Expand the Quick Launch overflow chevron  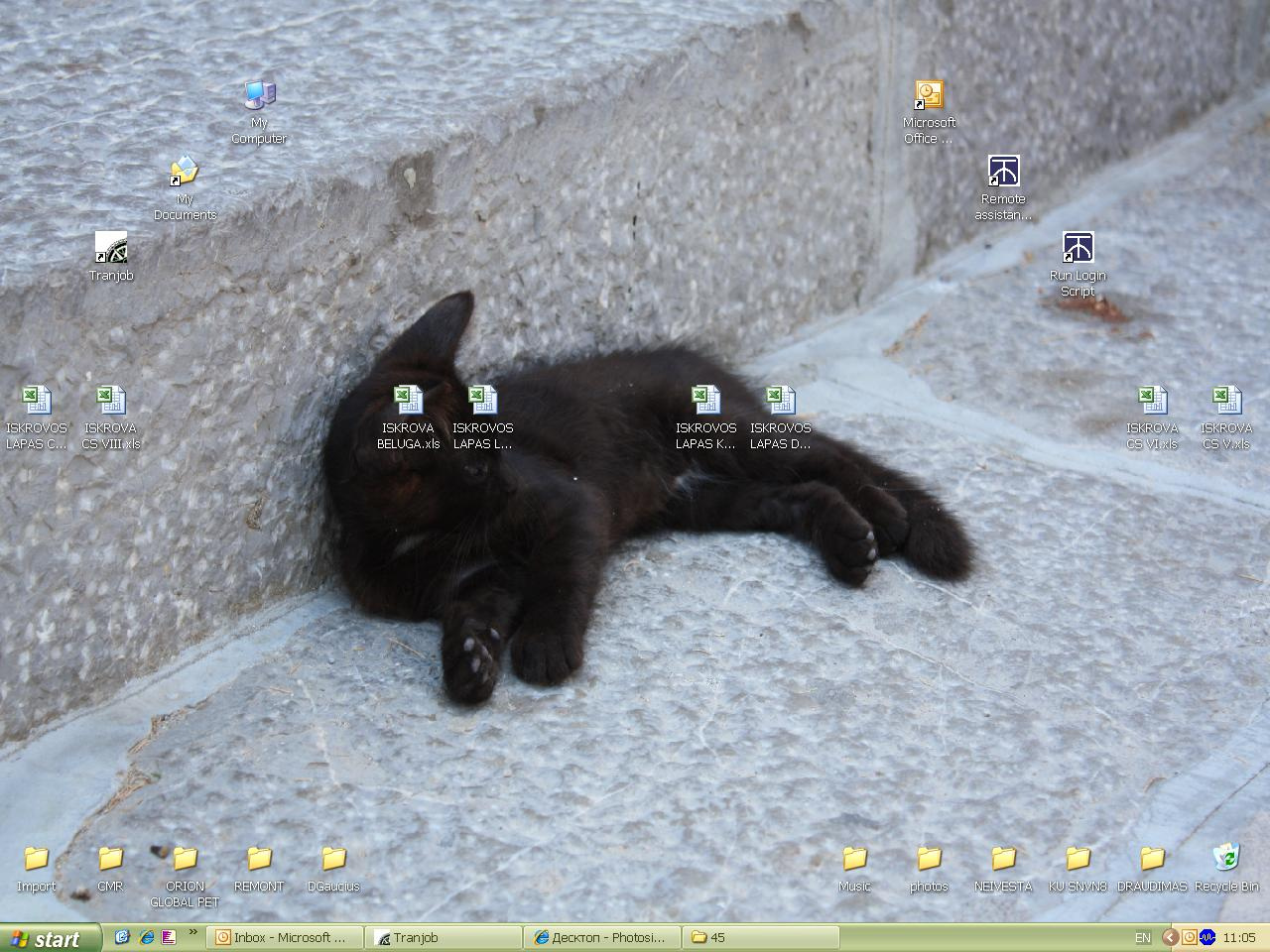(x=192, y=932)
